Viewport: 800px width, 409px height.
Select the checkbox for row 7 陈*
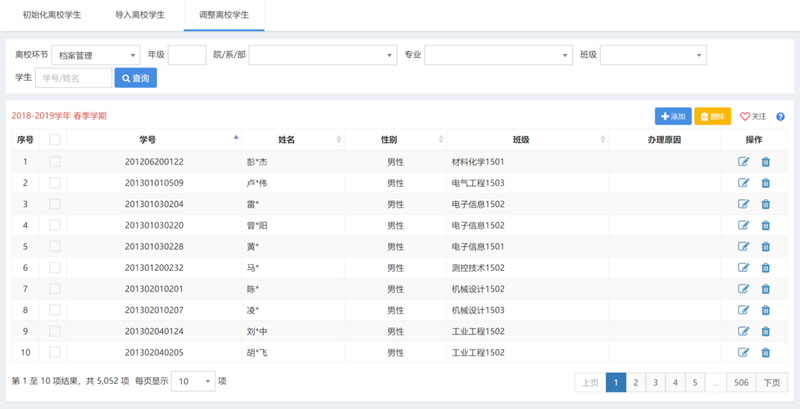click(55, 289)
